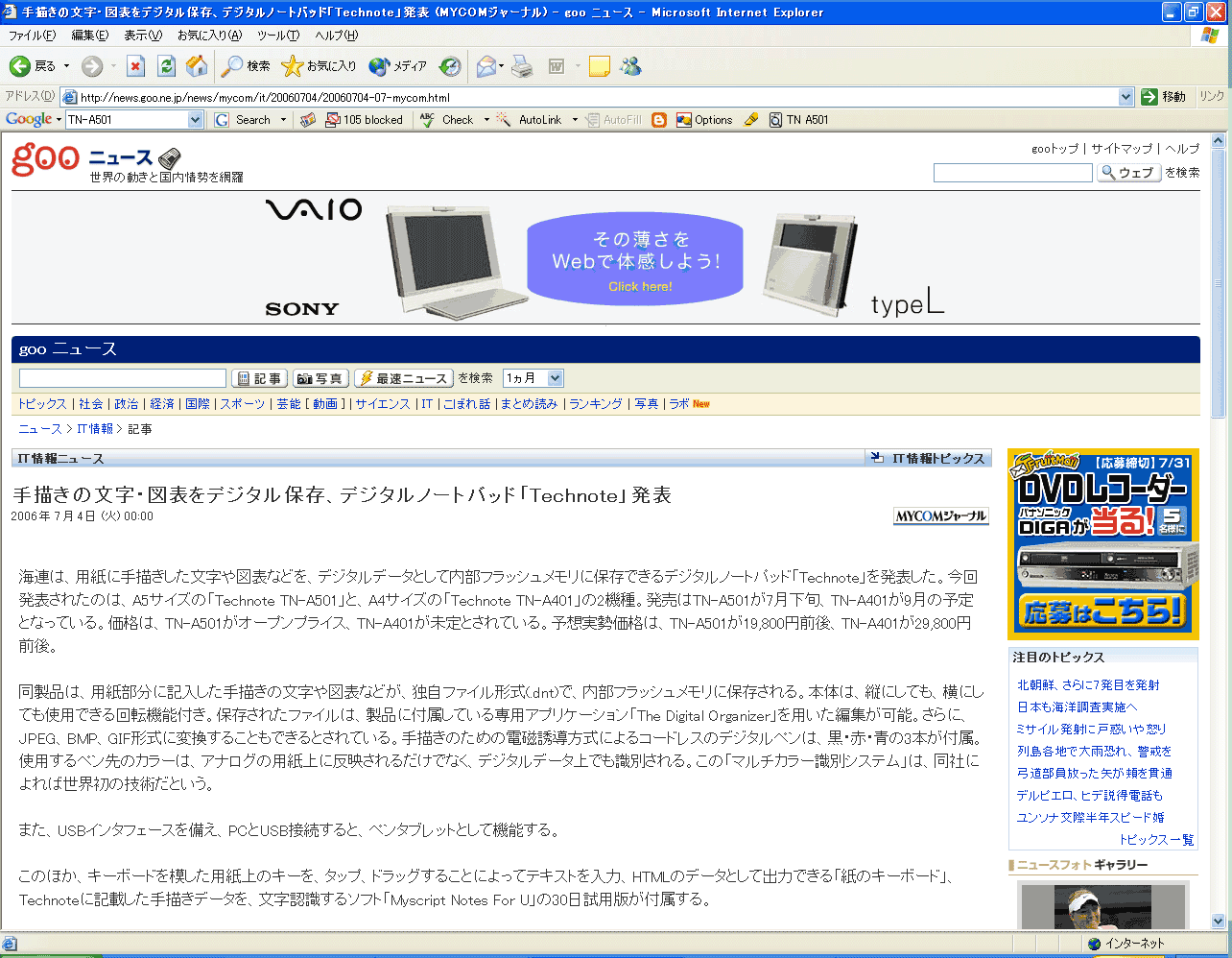Image resolution: width=1232 pixels, height=958 pixels.
Task: Click the Go (移動) address button
Action: click(1164, 97)
